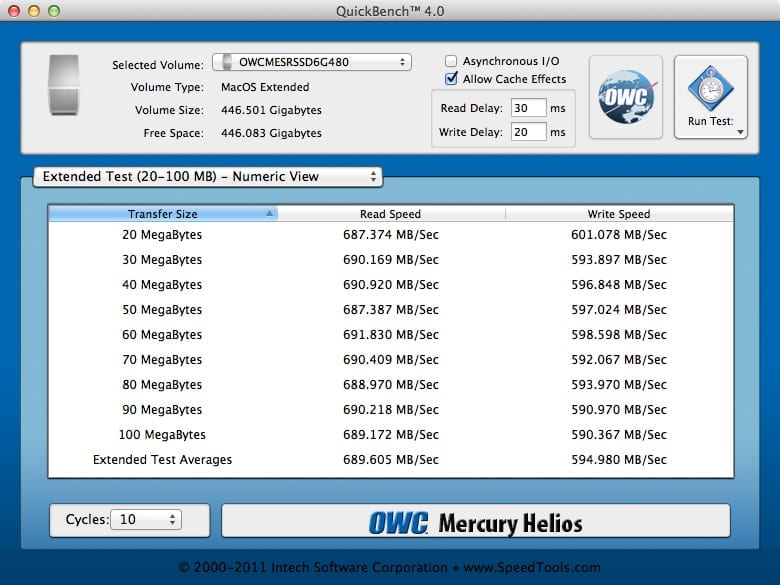This screenshot has width=780, height=585.
Task: Click the red close window button
Action: [14, 10]
